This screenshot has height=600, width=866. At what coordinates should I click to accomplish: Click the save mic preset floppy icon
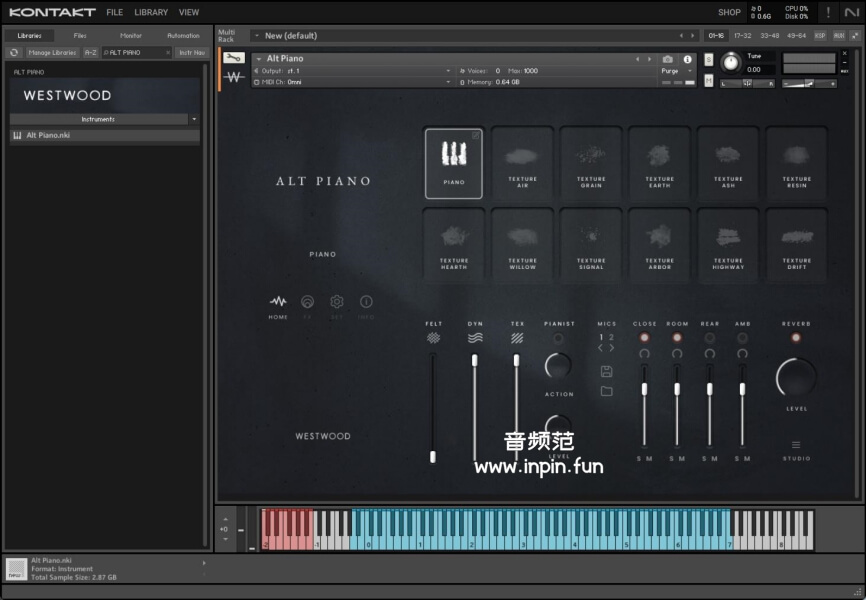pos(606,371)
